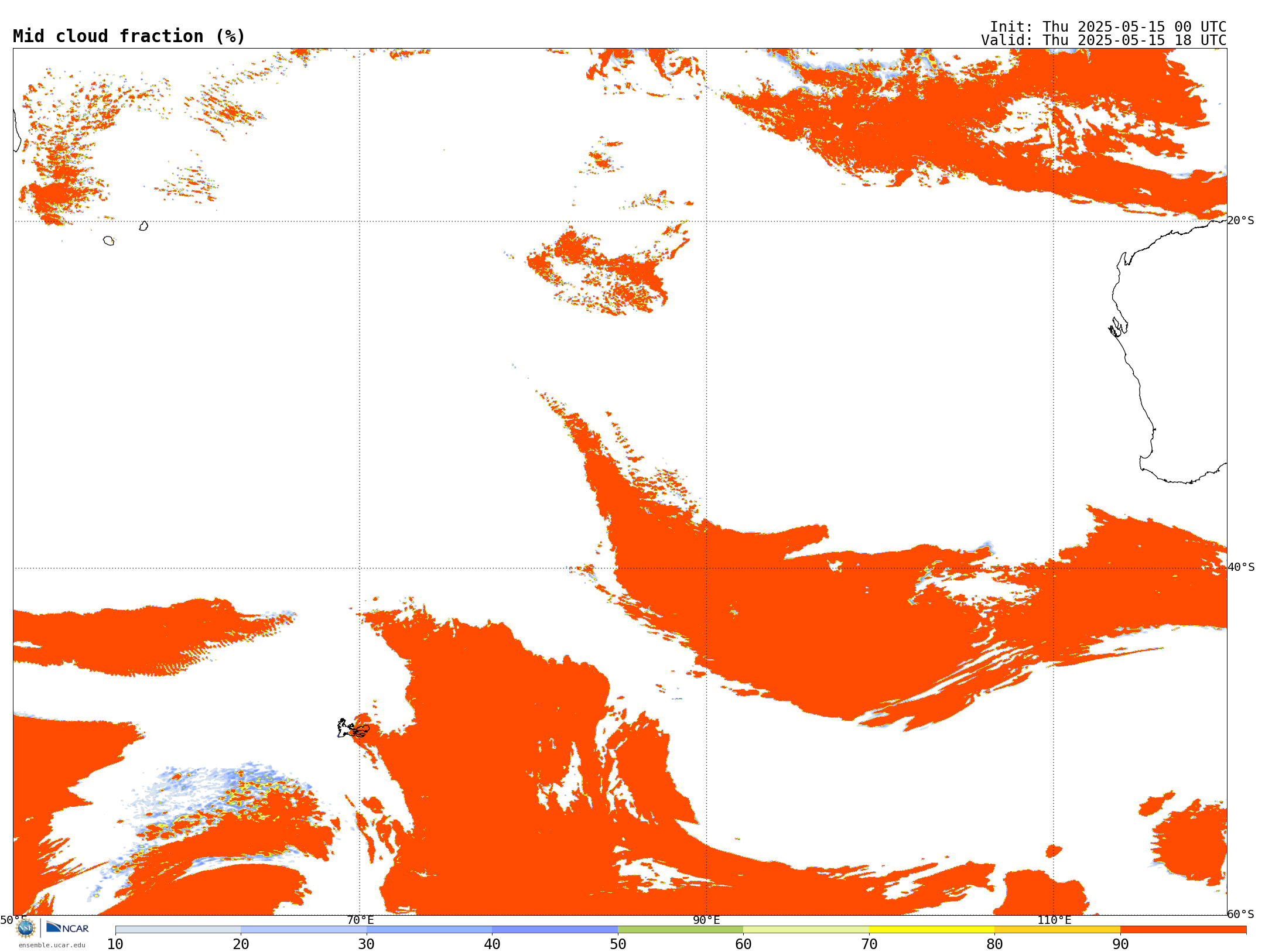Click the colorbar tick label 60
This screenshot has height=952, width=1265.
(743, 944)
